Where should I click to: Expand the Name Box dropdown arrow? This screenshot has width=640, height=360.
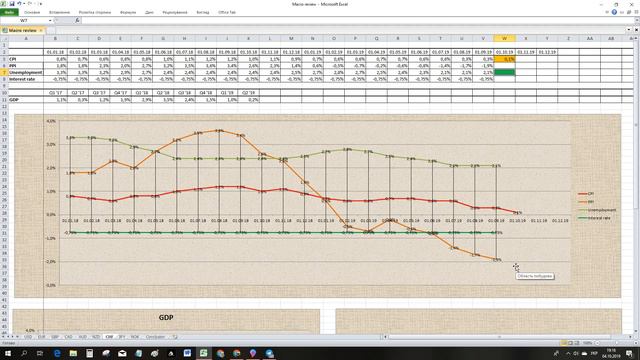[x=51, y=20]
